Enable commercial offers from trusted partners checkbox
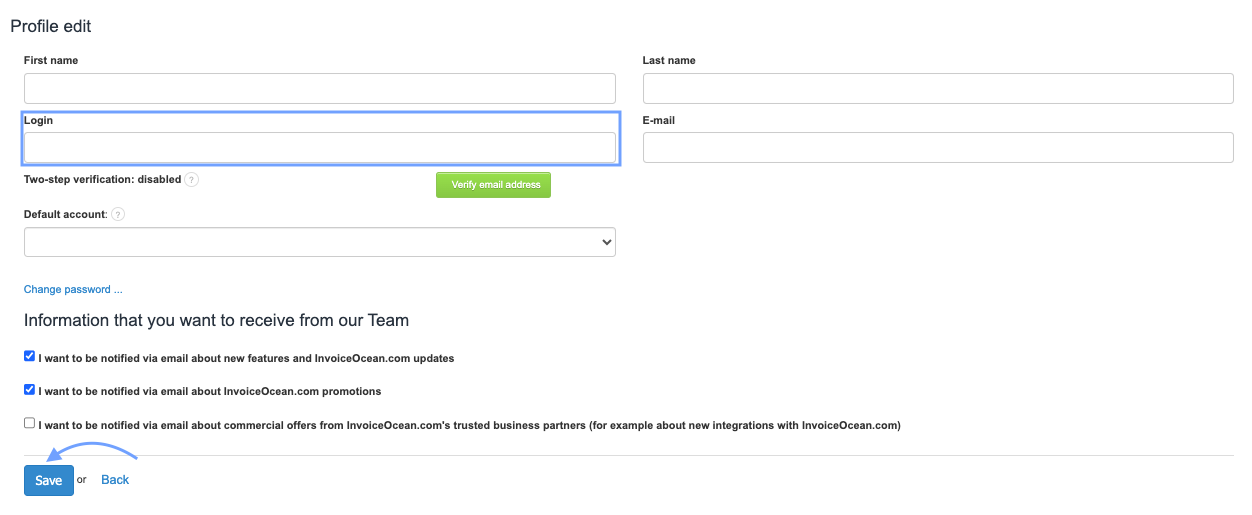 point(30,423)
